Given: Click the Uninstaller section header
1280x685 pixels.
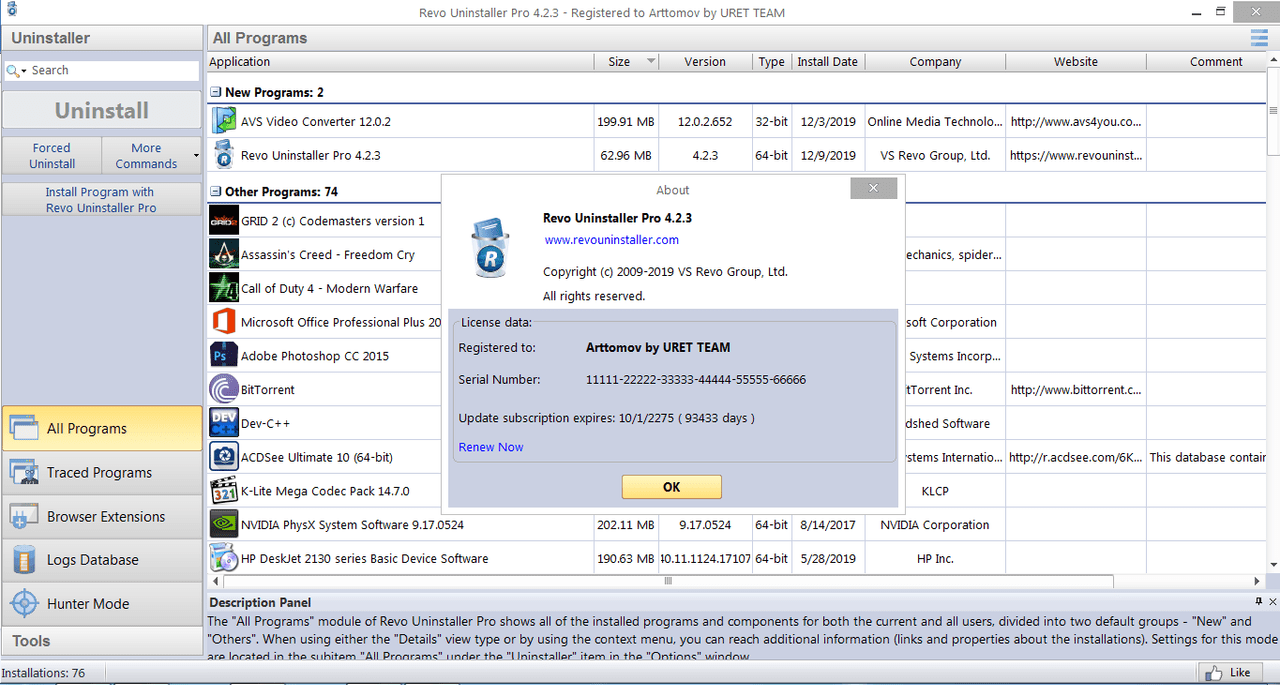Looking at the screenshot, I should click(102, 38).
